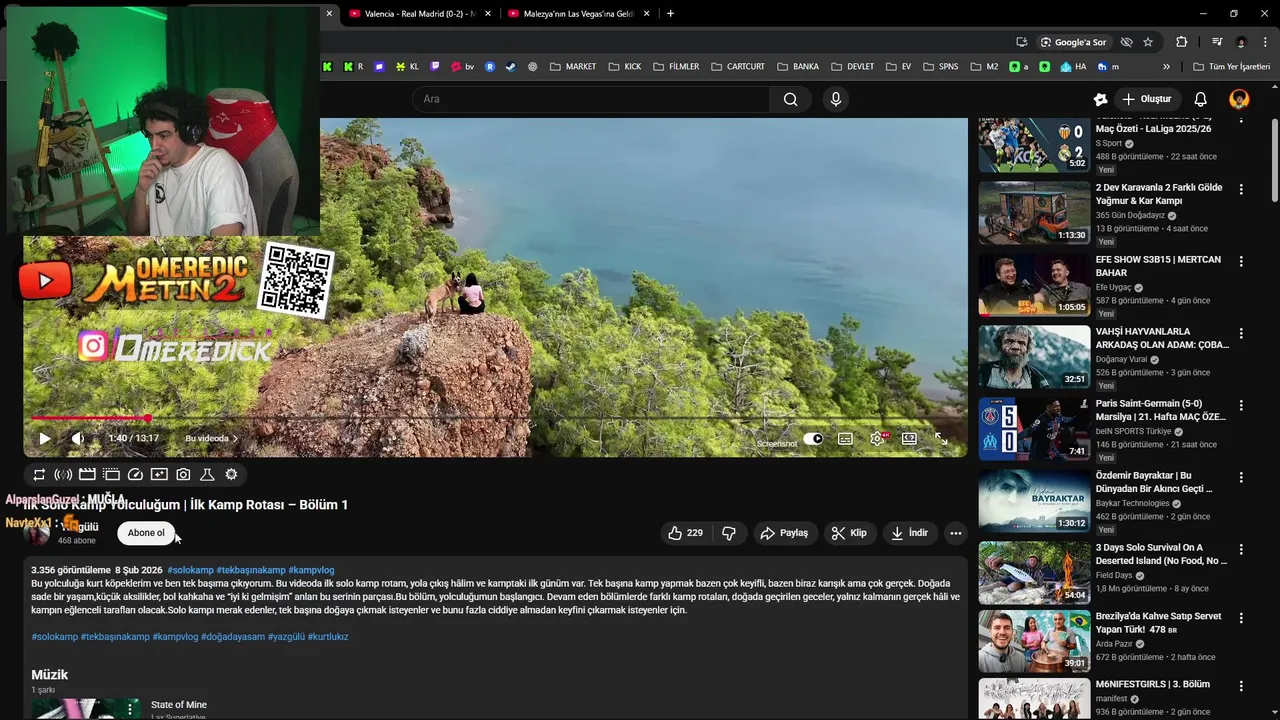Image resolution: width=1280 pixels, height=720 pixels.
Task: Open the '3 Days Solo Survival' video title
Action: coord(1161,555)
